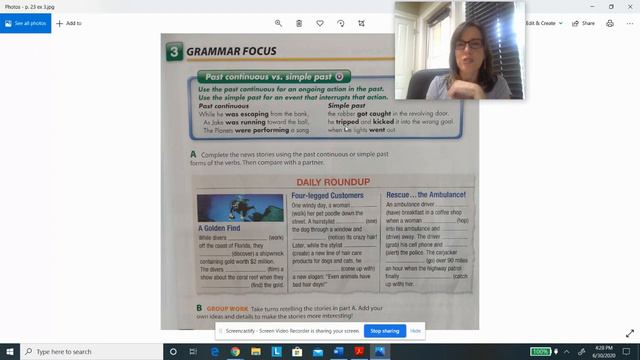The width and height of the screenshot is (640, 360).
Task: Open Cortana circle icon on taskbar
Action: pyautogui.click(x=173, y=351)
